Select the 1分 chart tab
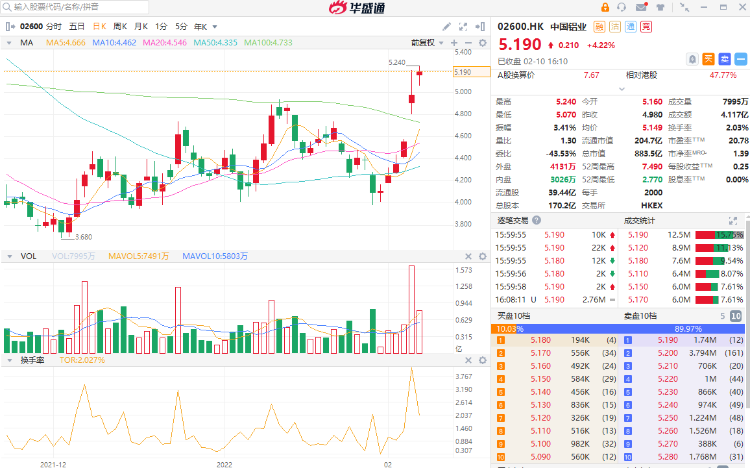Screen dimensions: 750x468 pos(161,26)
